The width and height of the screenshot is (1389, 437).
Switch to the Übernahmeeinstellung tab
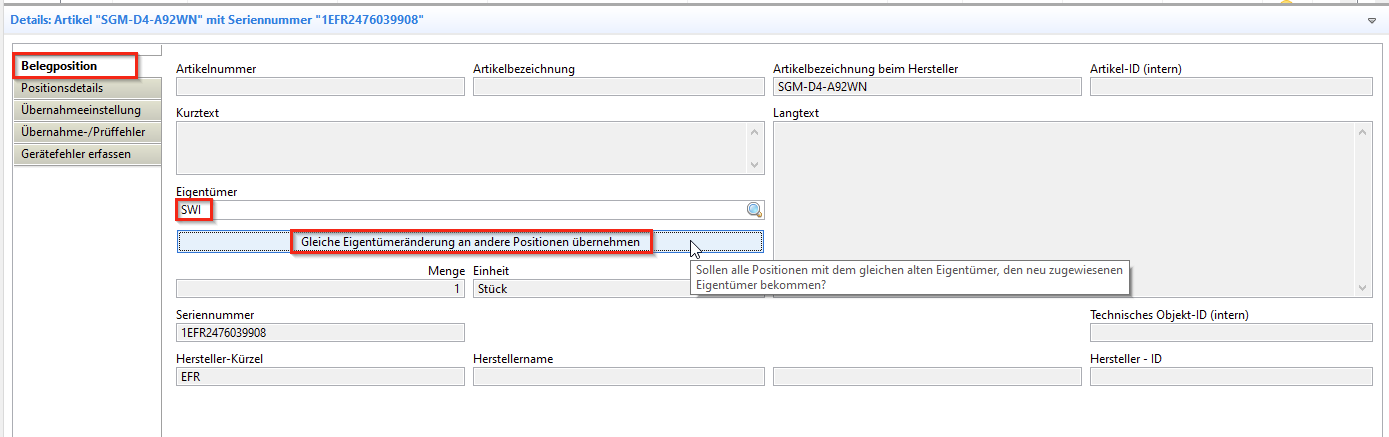81,110
